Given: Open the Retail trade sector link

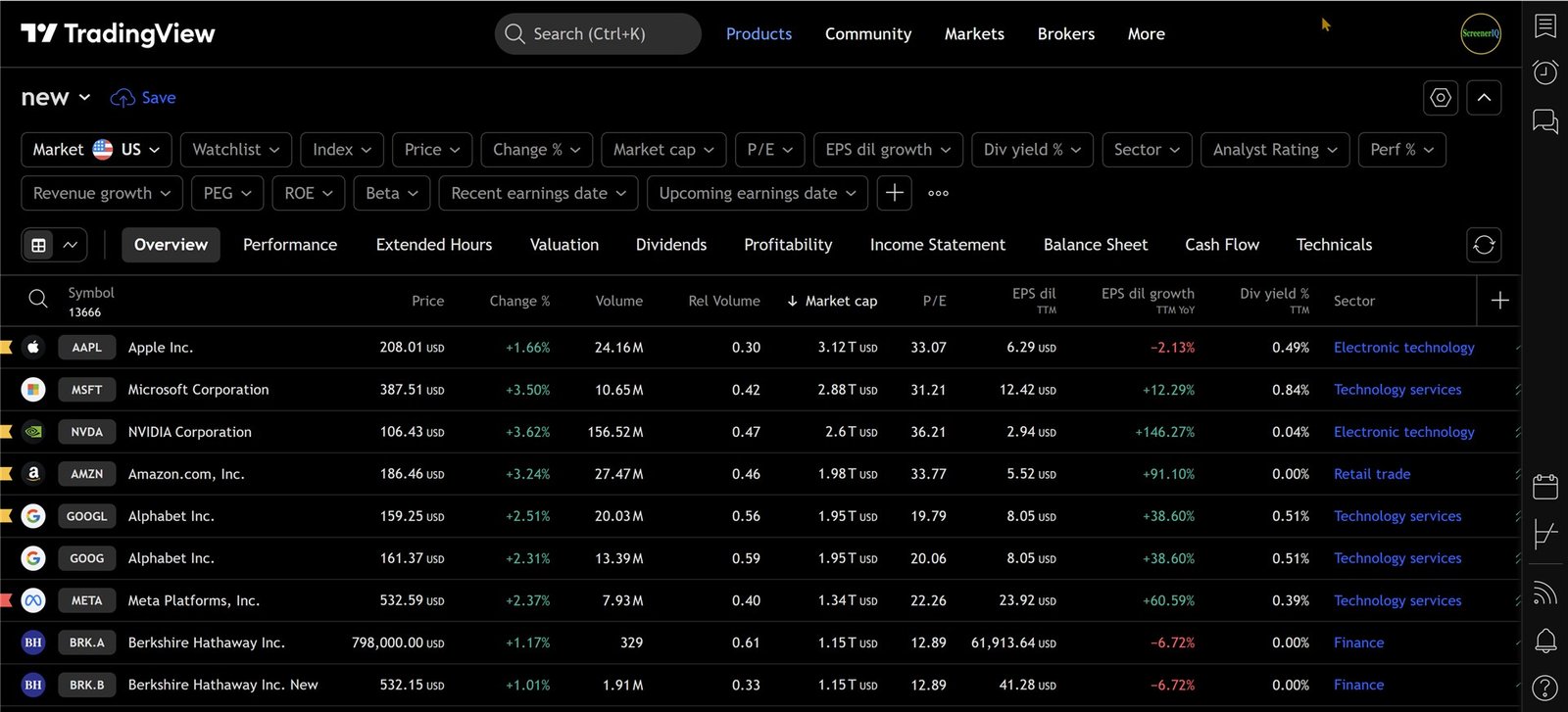Looking at the screenshot, I should point(1372,474).
